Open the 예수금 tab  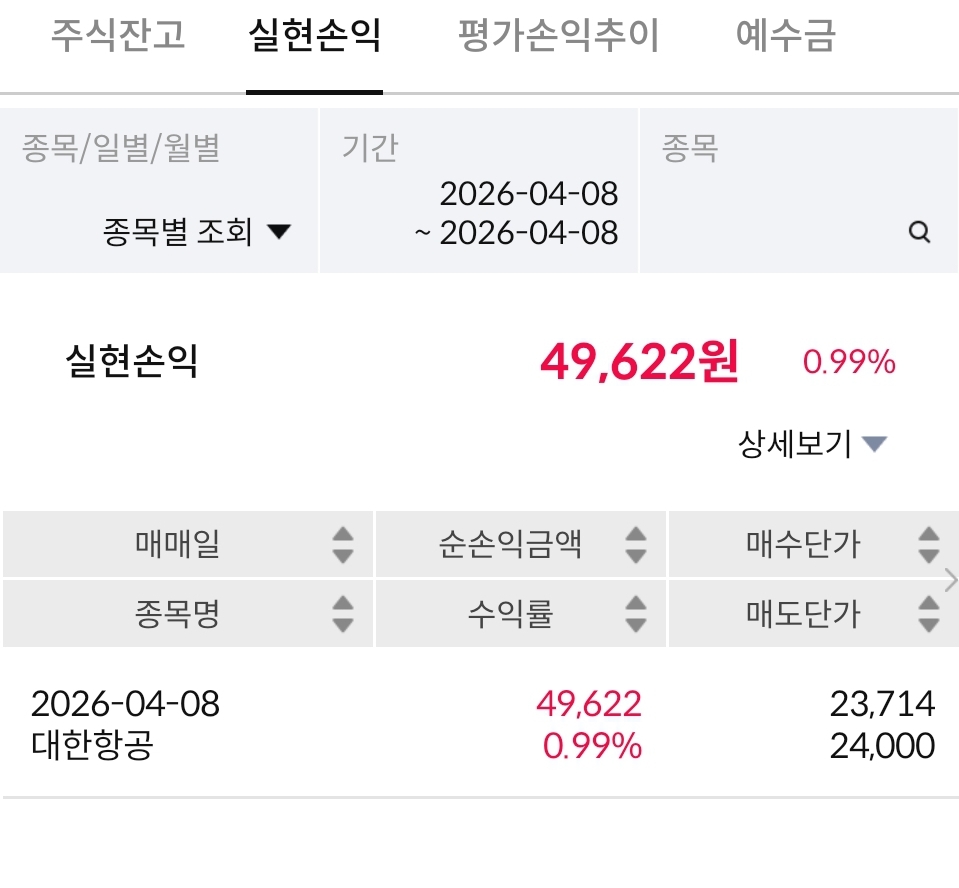click(x=785, y=36)
